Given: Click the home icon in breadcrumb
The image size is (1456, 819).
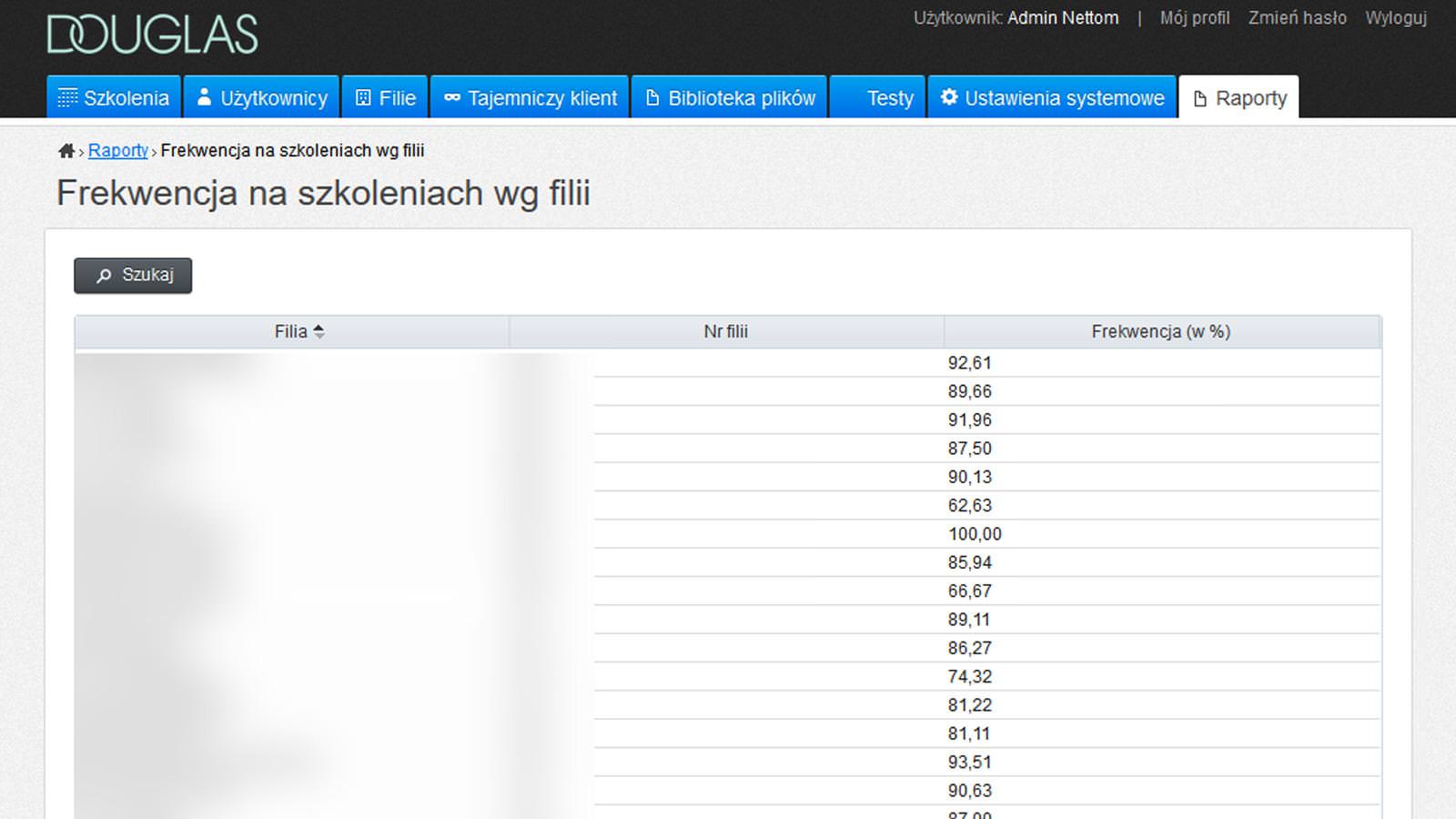Looking at the screenshot, I should point(66,151).
